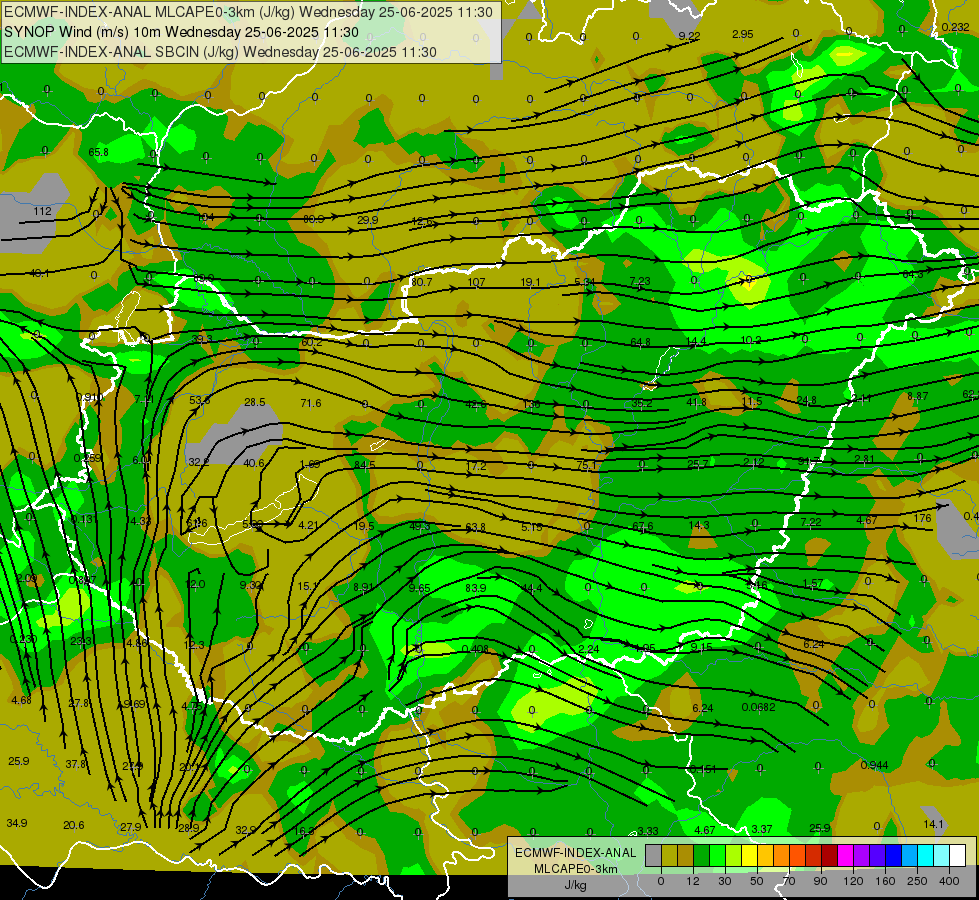Click the map value 0.232
Screen dimensions: 979x900
pyautogui.click(x=955, y=27)
